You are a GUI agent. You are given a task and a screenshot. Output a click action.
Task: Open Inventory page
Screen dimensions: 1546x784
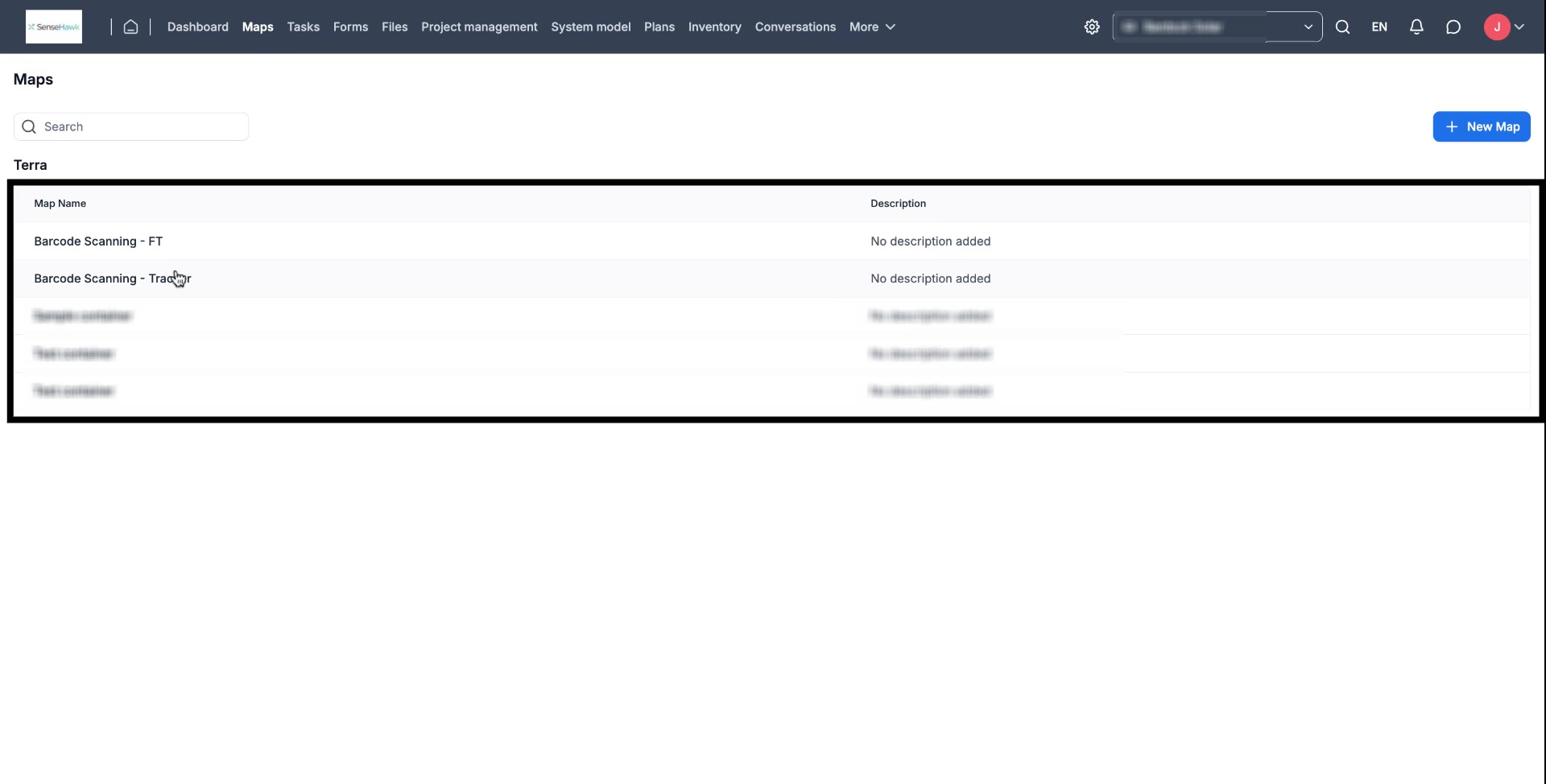pos(715,27)
